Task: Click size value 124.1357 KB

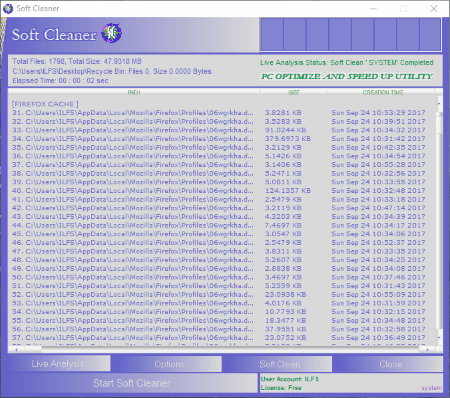Action: click(x=288, y=191)
